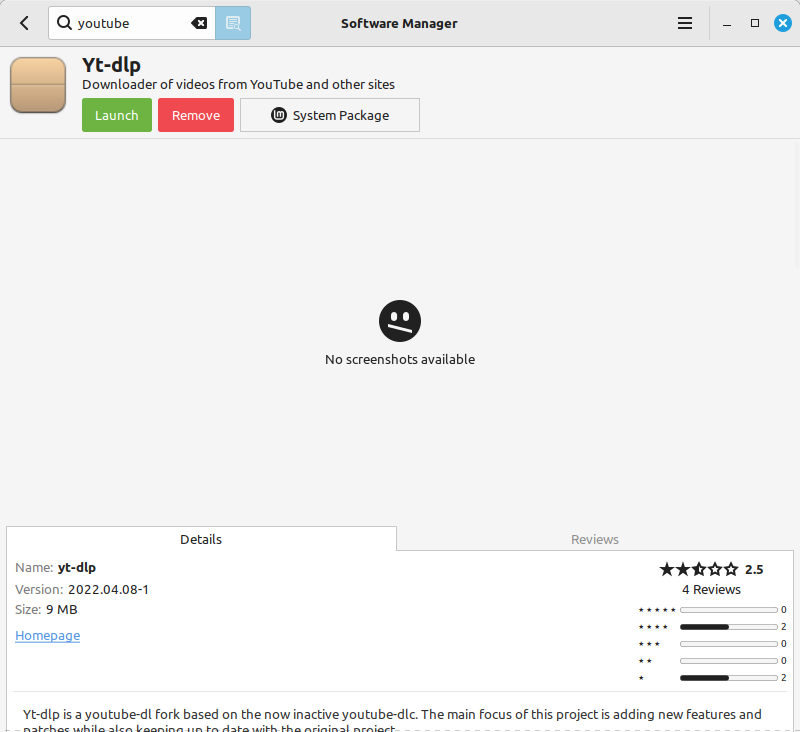
Task: Click the Yt-dlp package icon
Action: tap(38, 85)
